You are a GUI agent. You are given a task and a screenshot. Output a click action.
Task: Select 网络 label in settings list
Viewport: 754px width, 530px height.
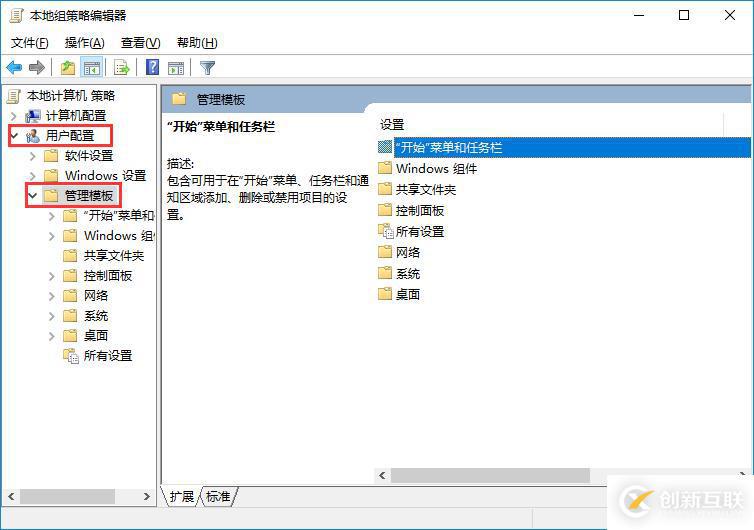(x=408, y=252)
